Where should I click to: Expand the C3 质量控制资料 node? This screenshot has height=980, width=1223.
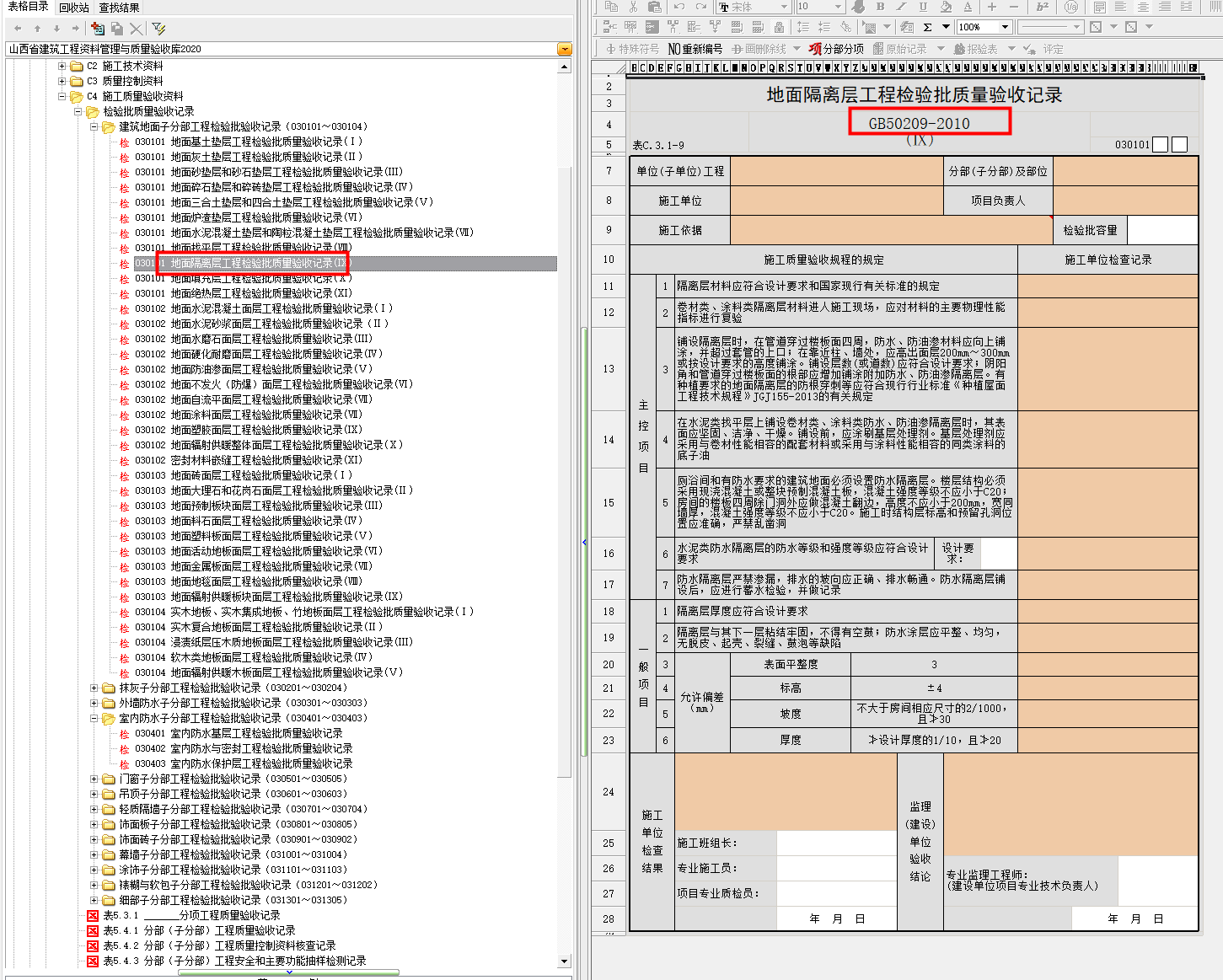[x=62, y=81]
